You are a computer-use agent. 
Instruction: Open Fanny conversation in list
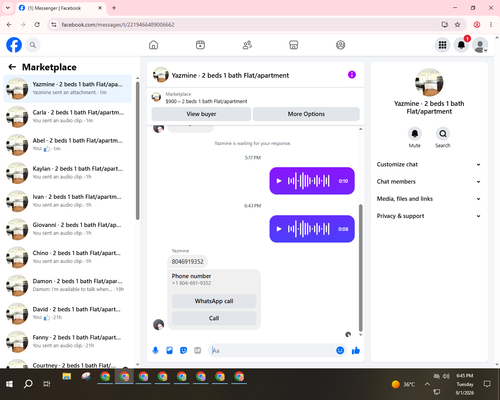pos(67,341)
